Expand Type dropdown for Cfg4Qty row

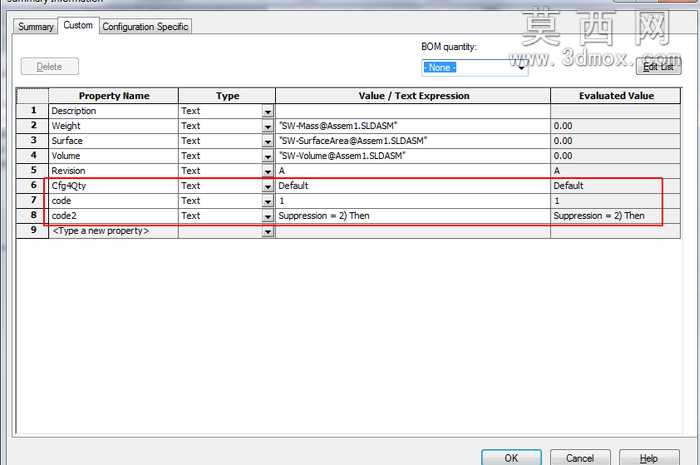click(268, 187)
